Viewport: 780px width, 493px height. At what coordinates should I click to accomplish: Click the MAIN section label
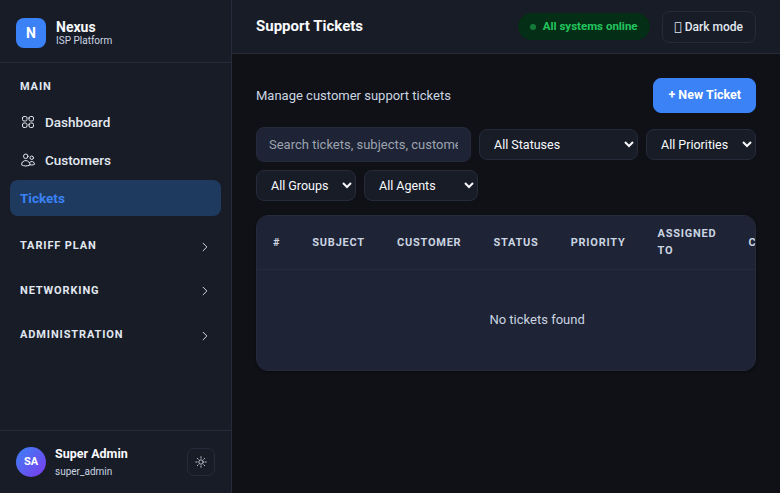pyautogui.click(x=35, y=86)
